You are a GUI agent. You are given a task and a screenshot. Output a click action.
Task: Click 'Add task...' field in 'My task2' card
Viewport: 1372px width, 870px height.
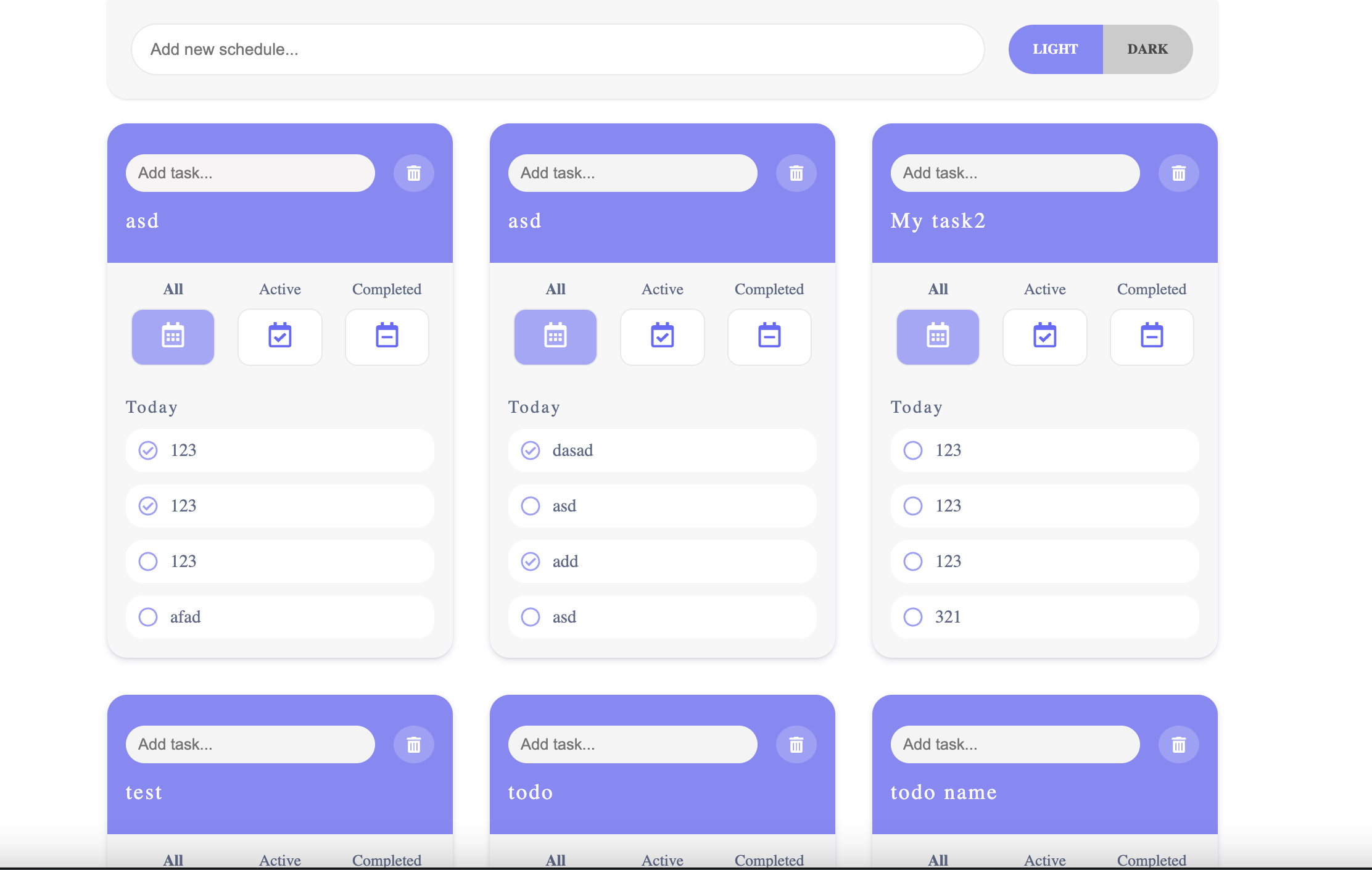coord(1015,173)
